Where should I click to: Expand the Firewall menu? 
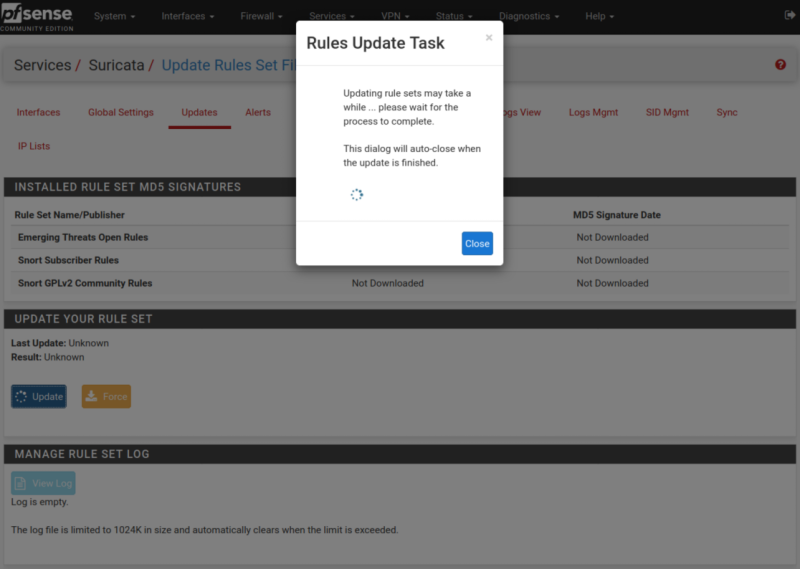point(261,16)
